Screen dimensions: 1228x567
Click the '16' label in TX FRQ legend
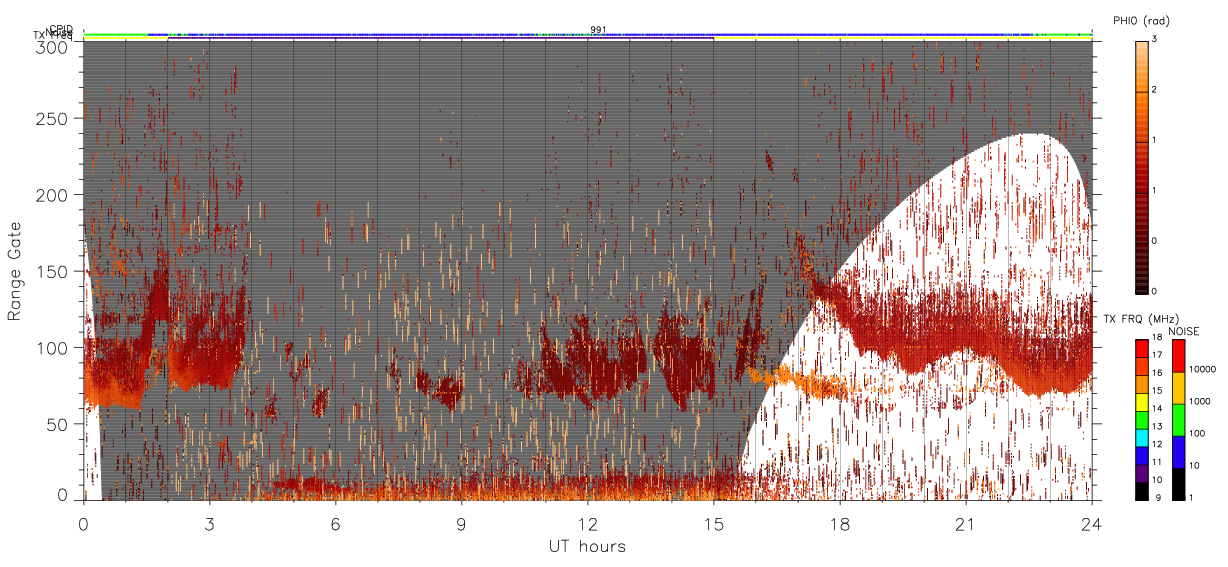click(x=1157, y=373)
